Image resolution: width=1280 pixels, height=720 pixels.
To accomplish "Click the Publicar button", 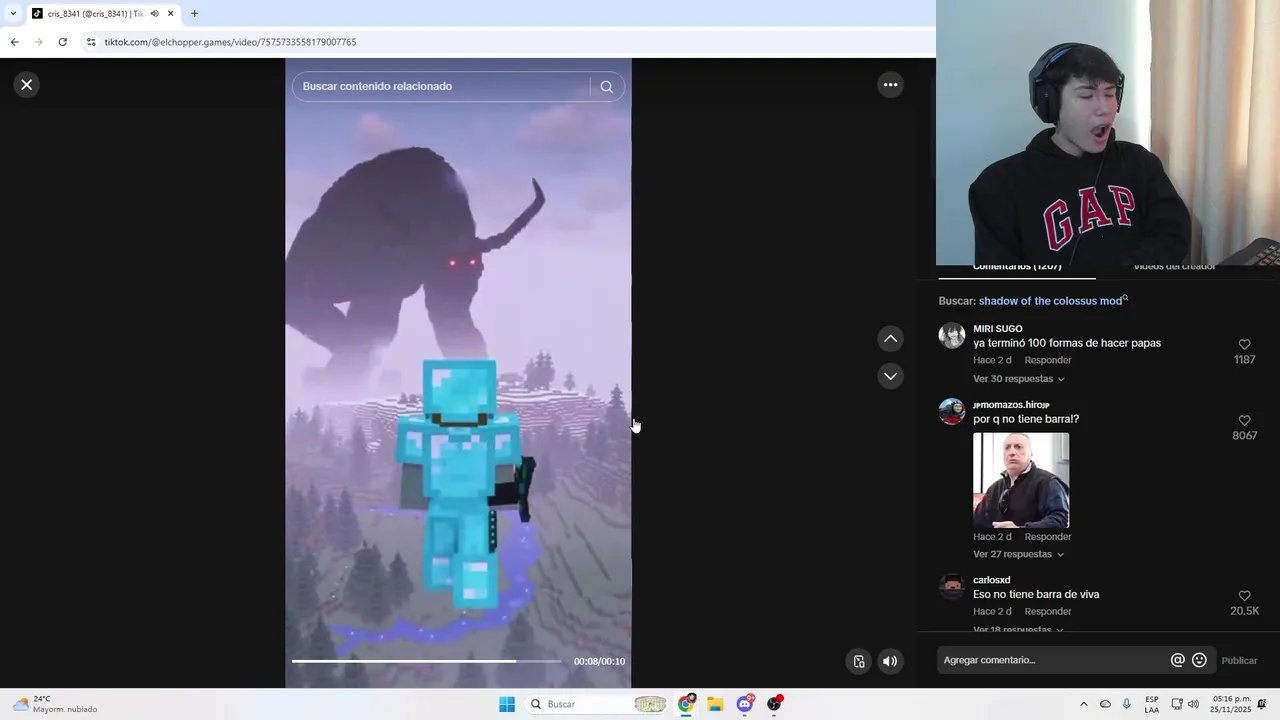I will (1239, 661).
